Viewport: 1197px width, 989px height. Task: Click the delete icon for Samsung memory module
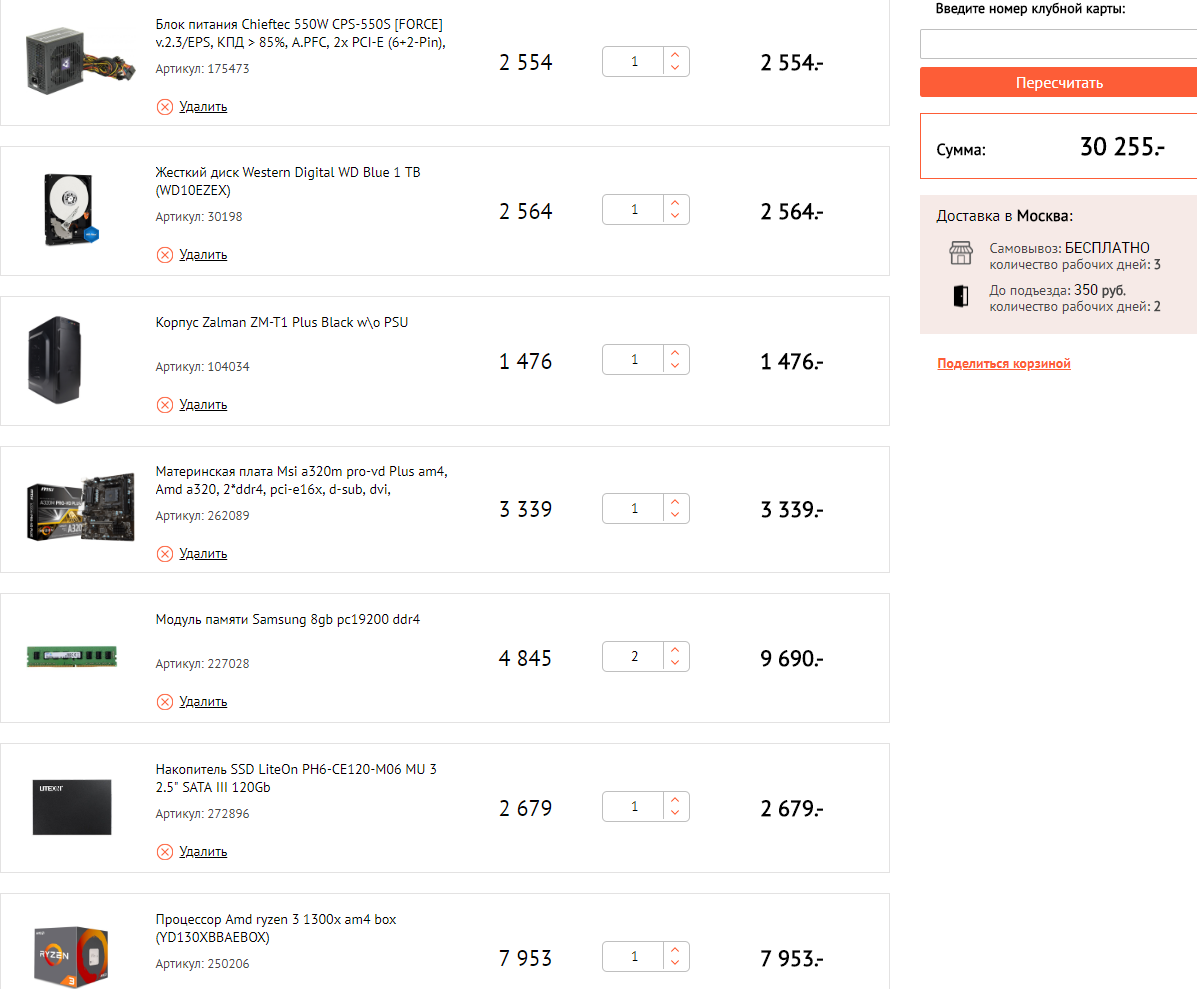click(x=165, y=702)
